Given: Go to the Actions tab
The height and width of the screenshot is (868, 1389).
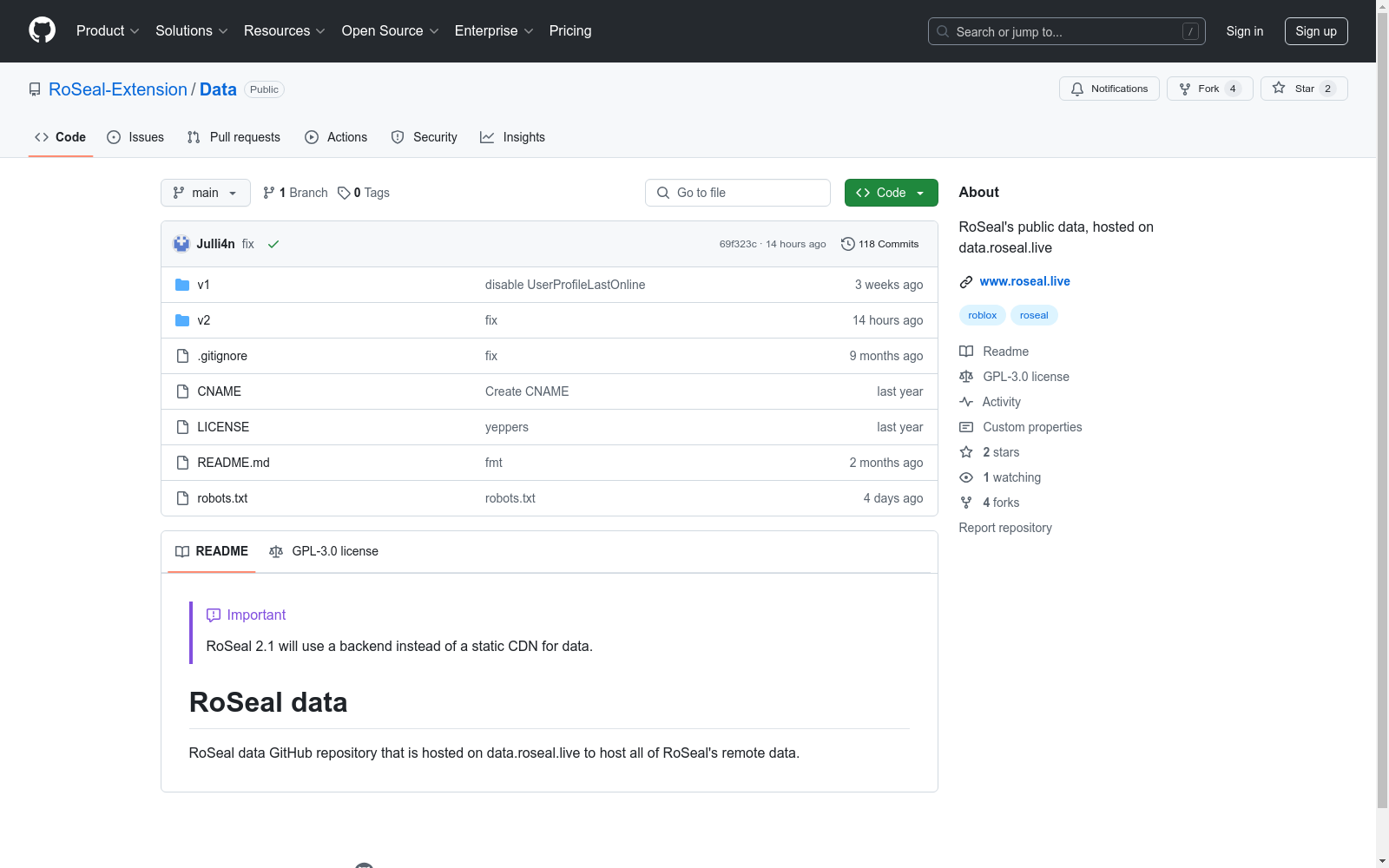Looking at the screenshot, I should (336, 137).
